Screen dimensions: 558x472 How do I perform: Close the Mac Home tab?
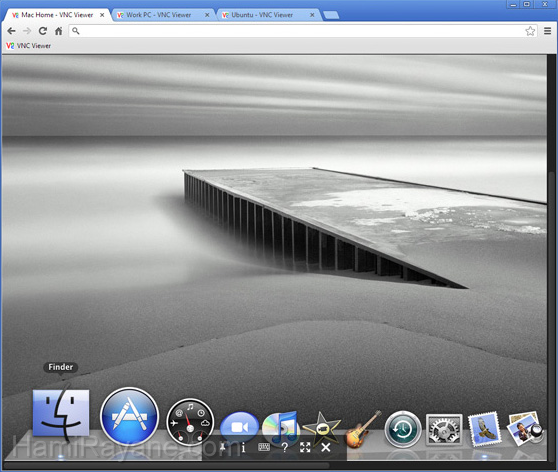[x=102, y=15]
